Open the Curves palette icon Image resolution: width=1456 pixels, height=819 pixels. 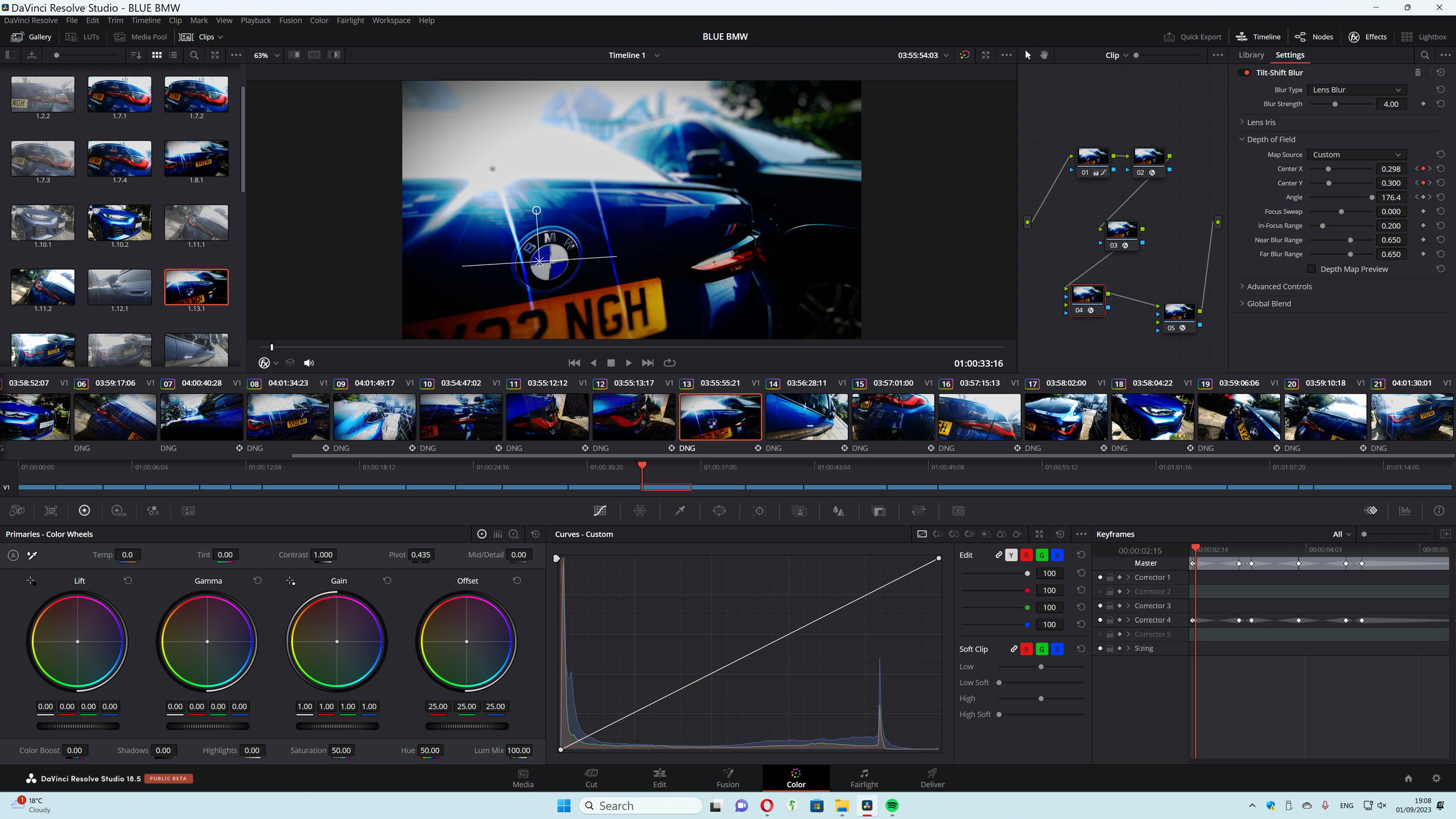[600, 511]
